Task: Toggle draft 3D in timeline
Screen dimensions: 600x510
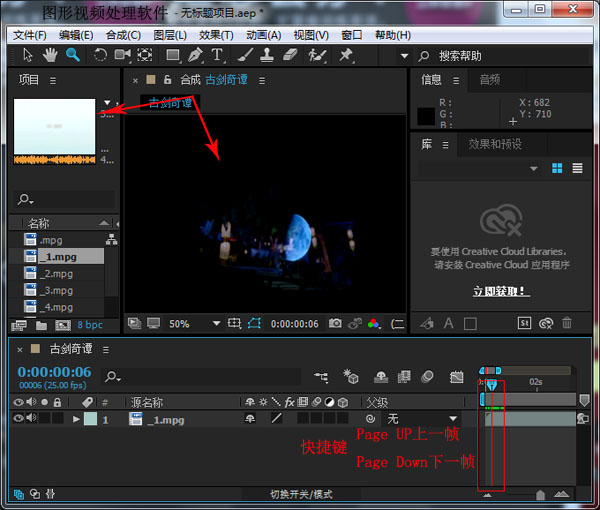Action: pyautogui.click(x=351, y=377)
